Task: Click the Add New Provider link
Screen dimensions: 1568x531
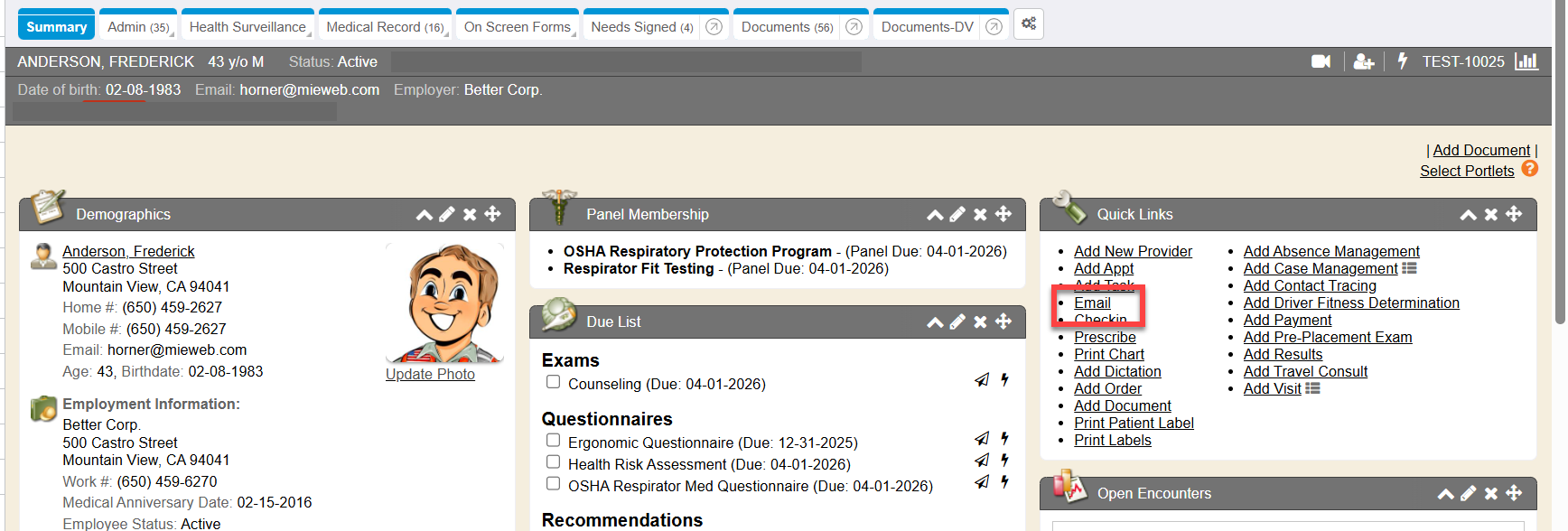Action: tap(1133, 251)
